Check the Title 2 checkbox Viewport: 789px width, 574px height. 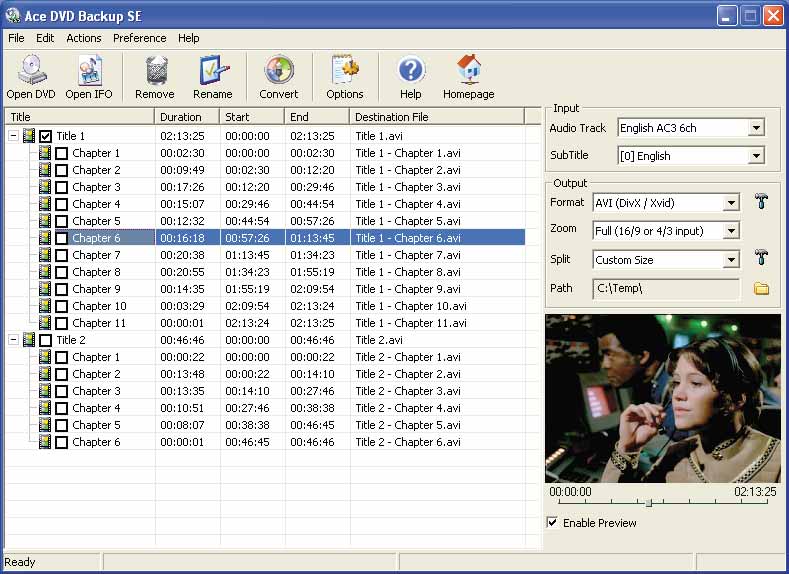click(46, 341)
